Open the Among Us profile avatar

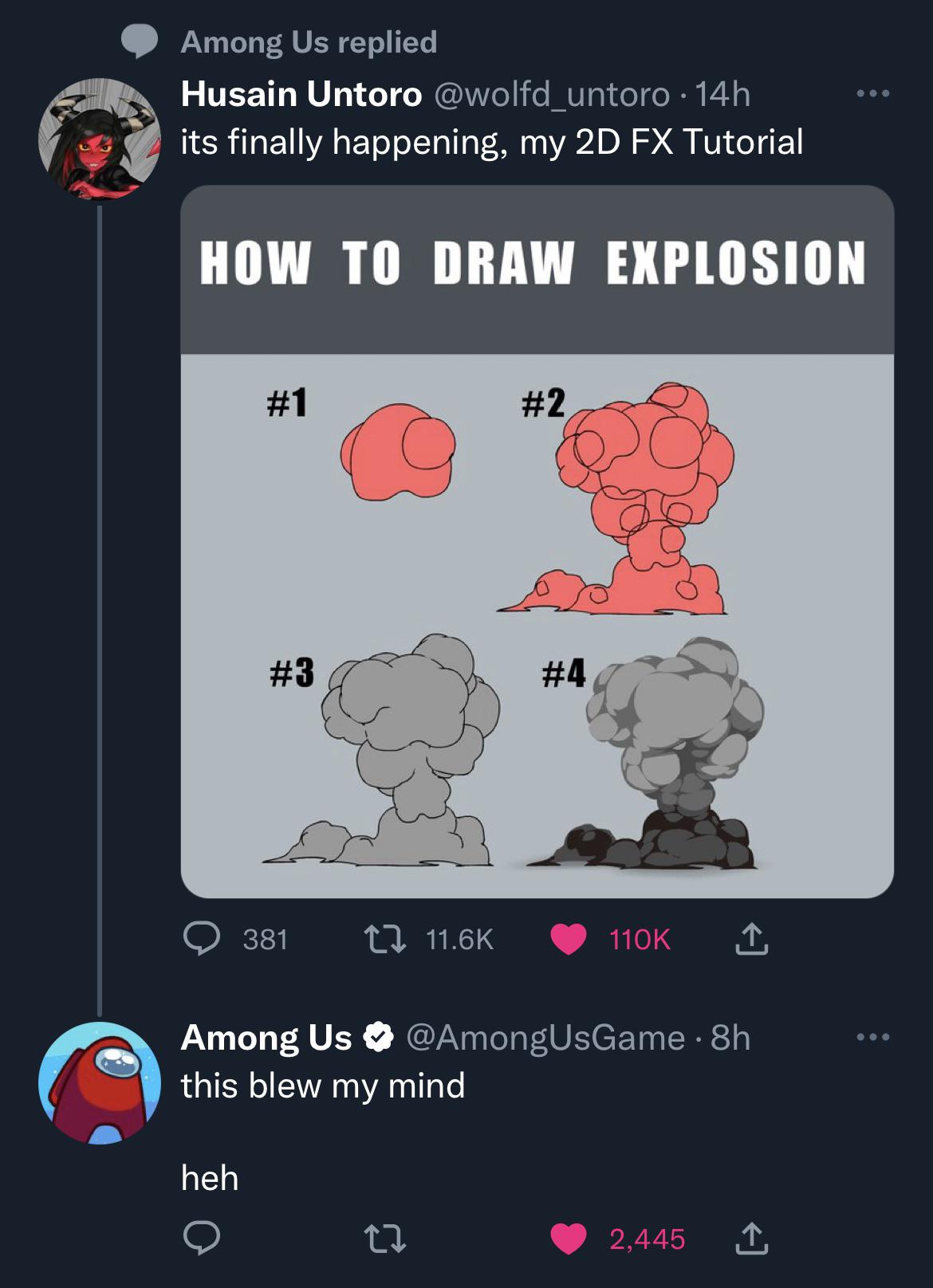(100, 1082)
